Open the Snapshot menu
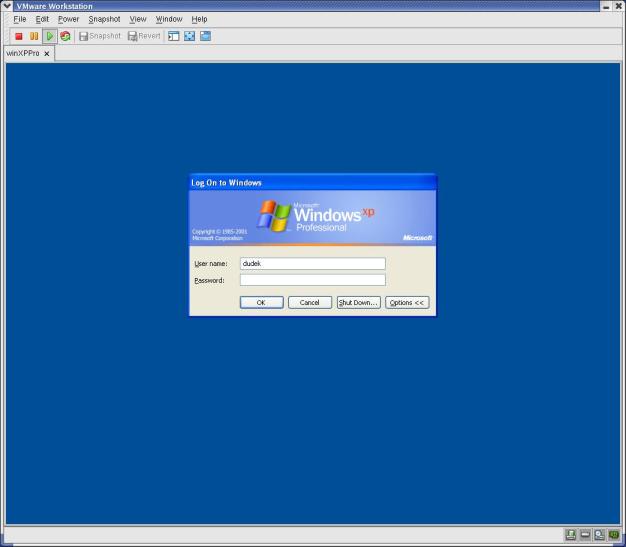This screenshot has width=626, height=547. coord(104,19)
